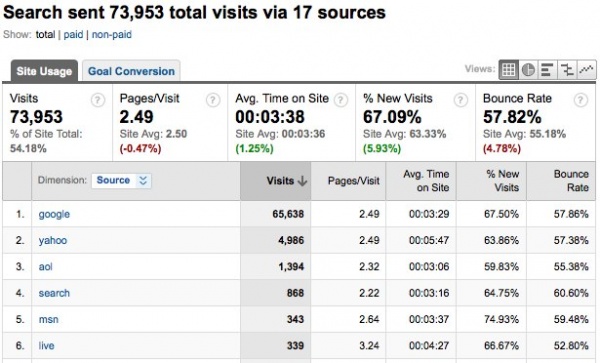Open the search source link
The height and width of the screenshot is (363, 600).
click(54, 293)
